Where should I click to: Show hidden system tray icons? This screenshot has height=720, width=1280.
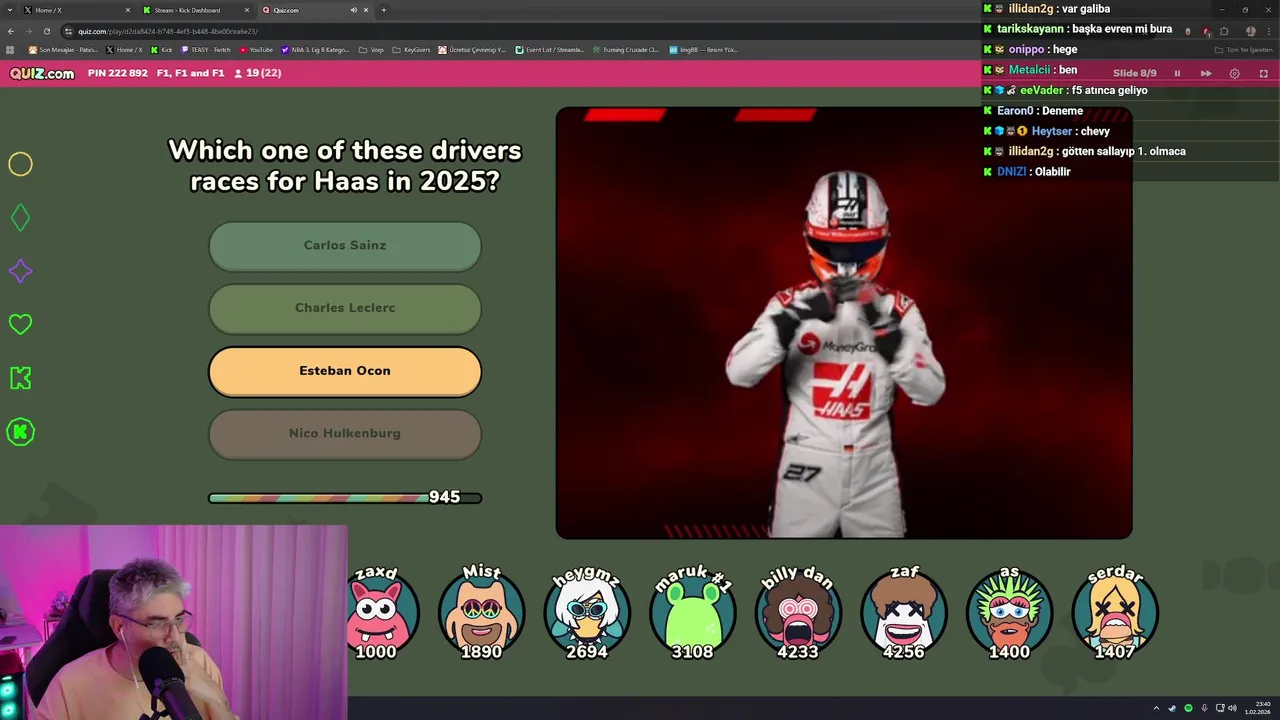(x=1156, y=708)
